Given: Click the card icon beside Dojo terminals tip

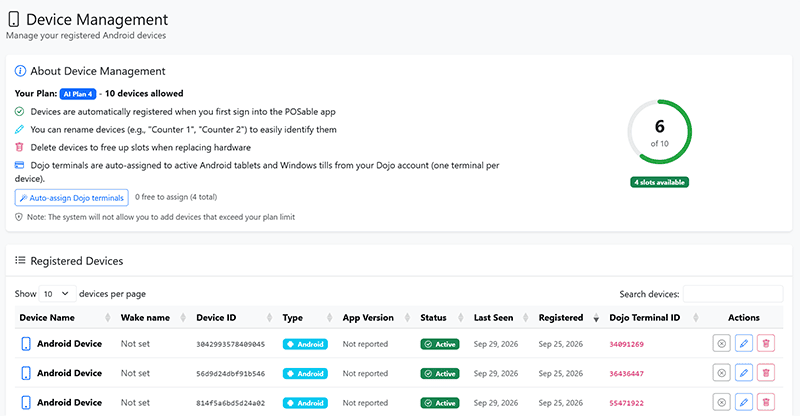Looking at the screenshot, I should click(x=19, y=165).
